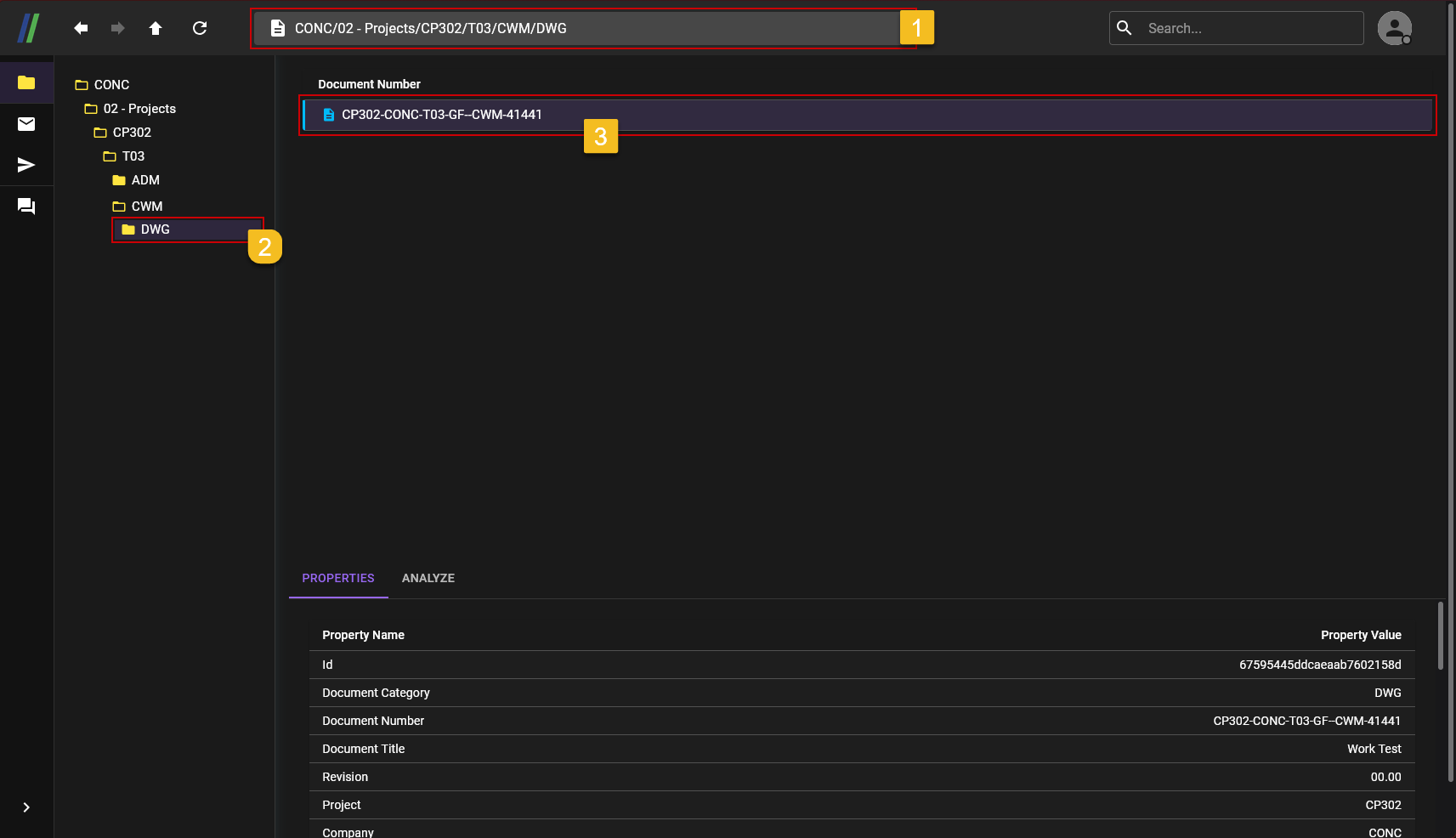
Task: Select document CP302-CONC-T03-GF--CWM-41441
Action: pos(440,114)
